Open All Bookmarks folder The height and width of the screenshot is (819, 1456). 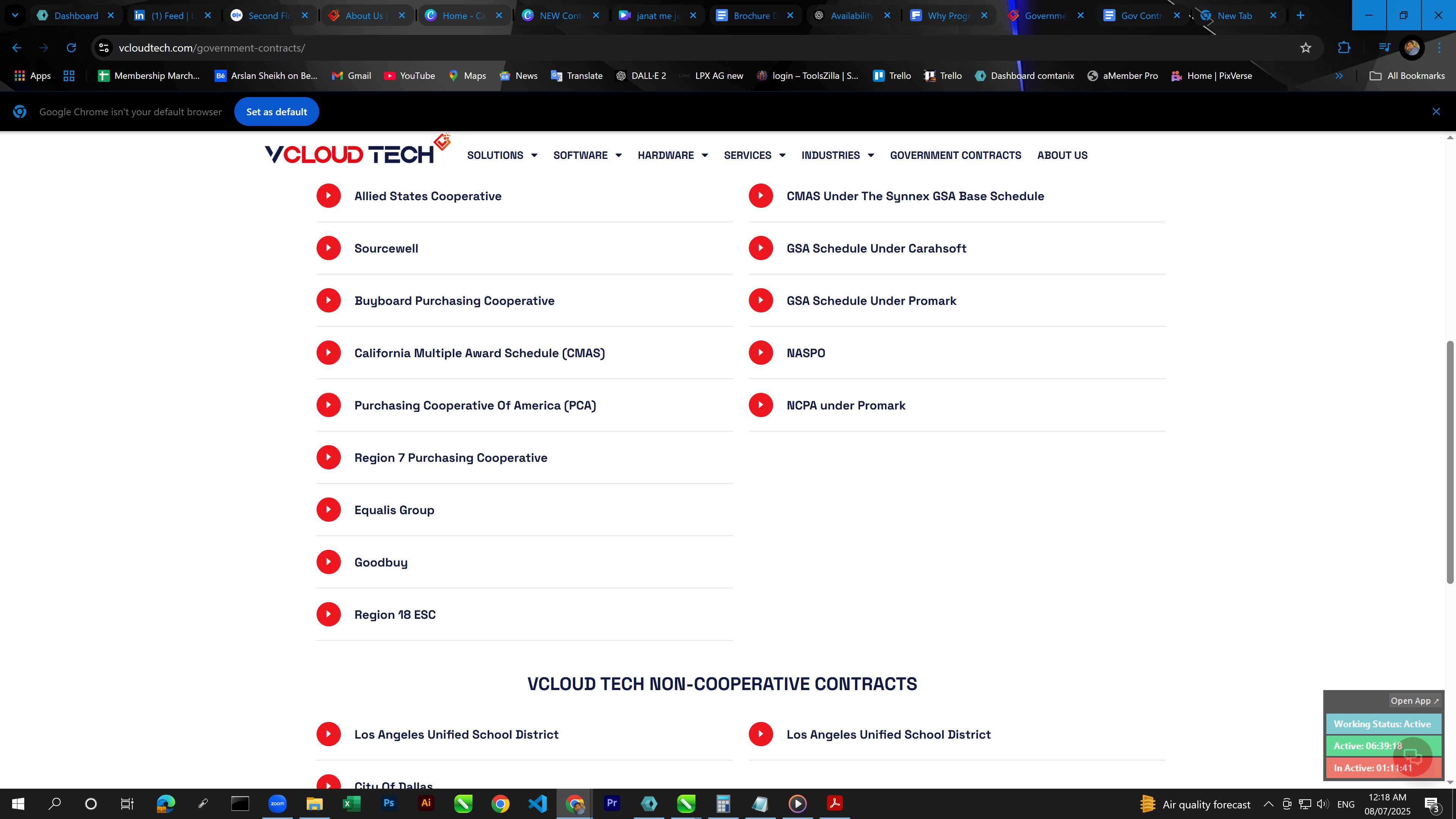(1407, 76)
